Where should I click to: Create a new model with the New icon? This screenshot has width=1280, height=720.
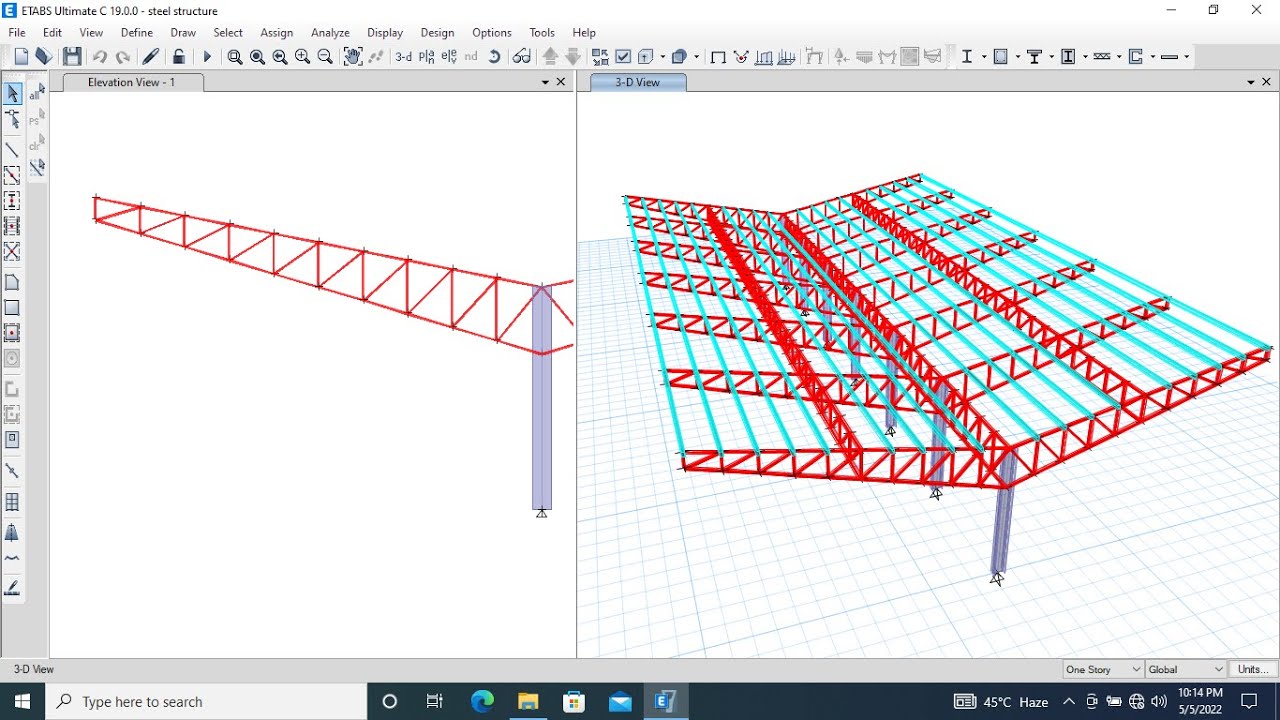pyautogui.click(x=21, y=57)
